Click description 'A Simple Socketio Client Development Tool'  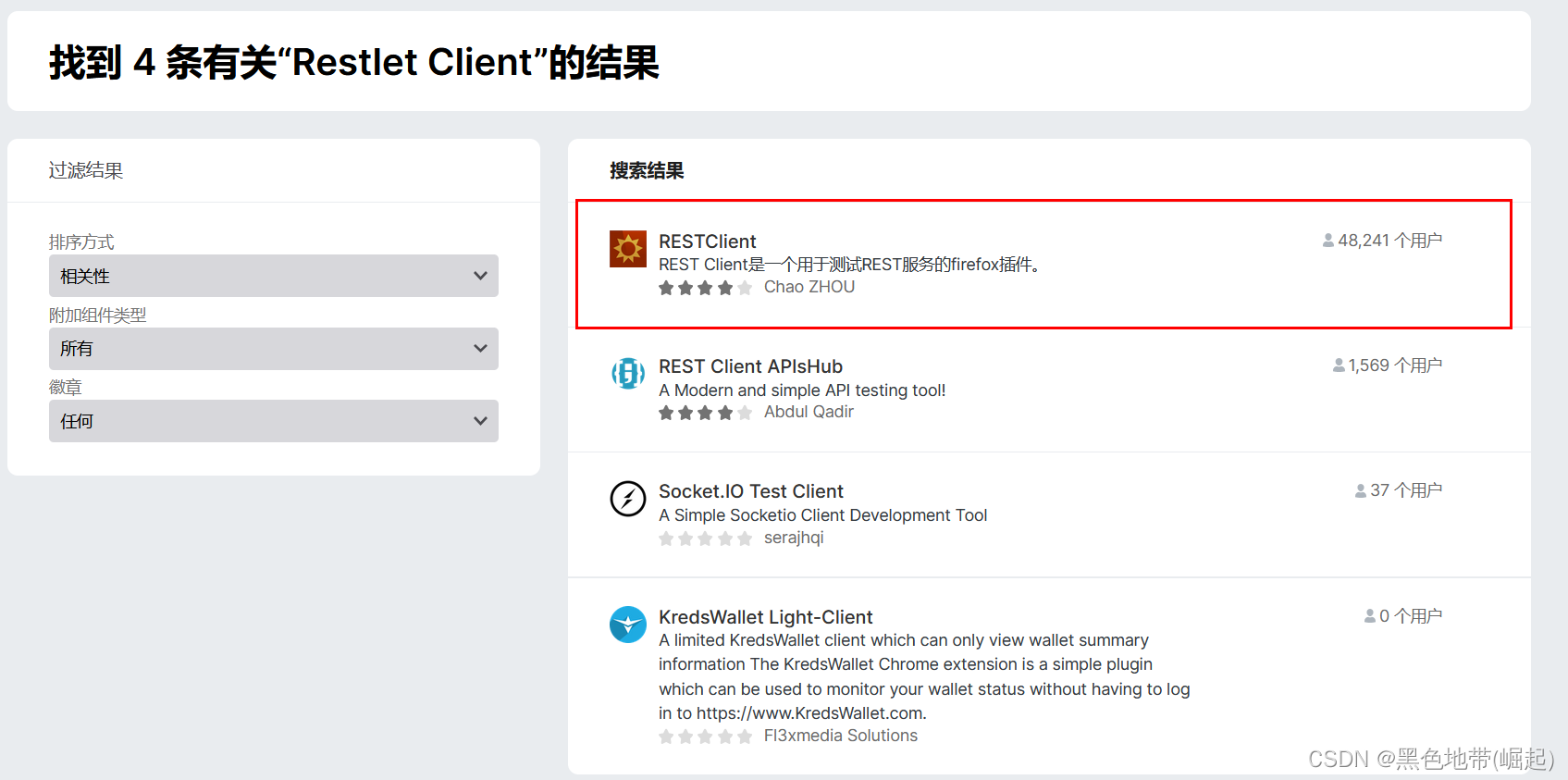823,515
